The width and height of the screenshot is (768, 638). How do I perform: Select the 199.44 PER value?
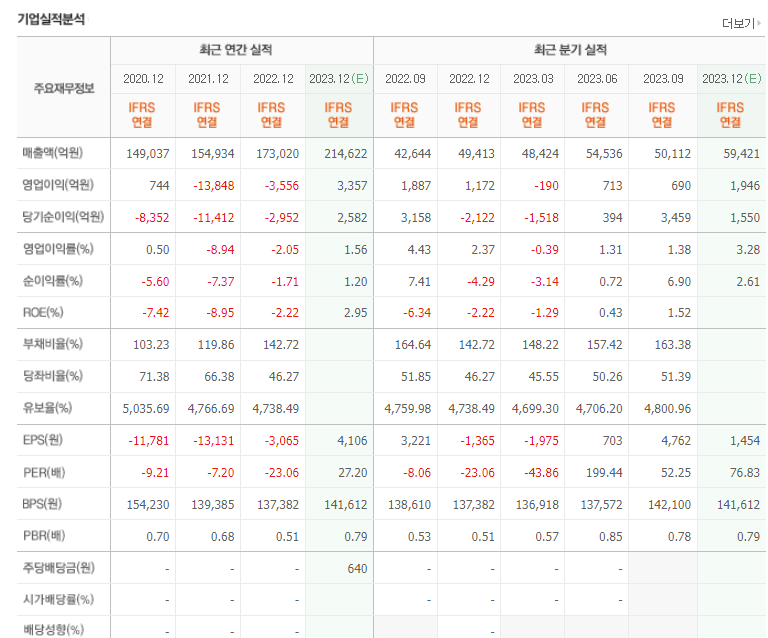[x=604, y=473]
